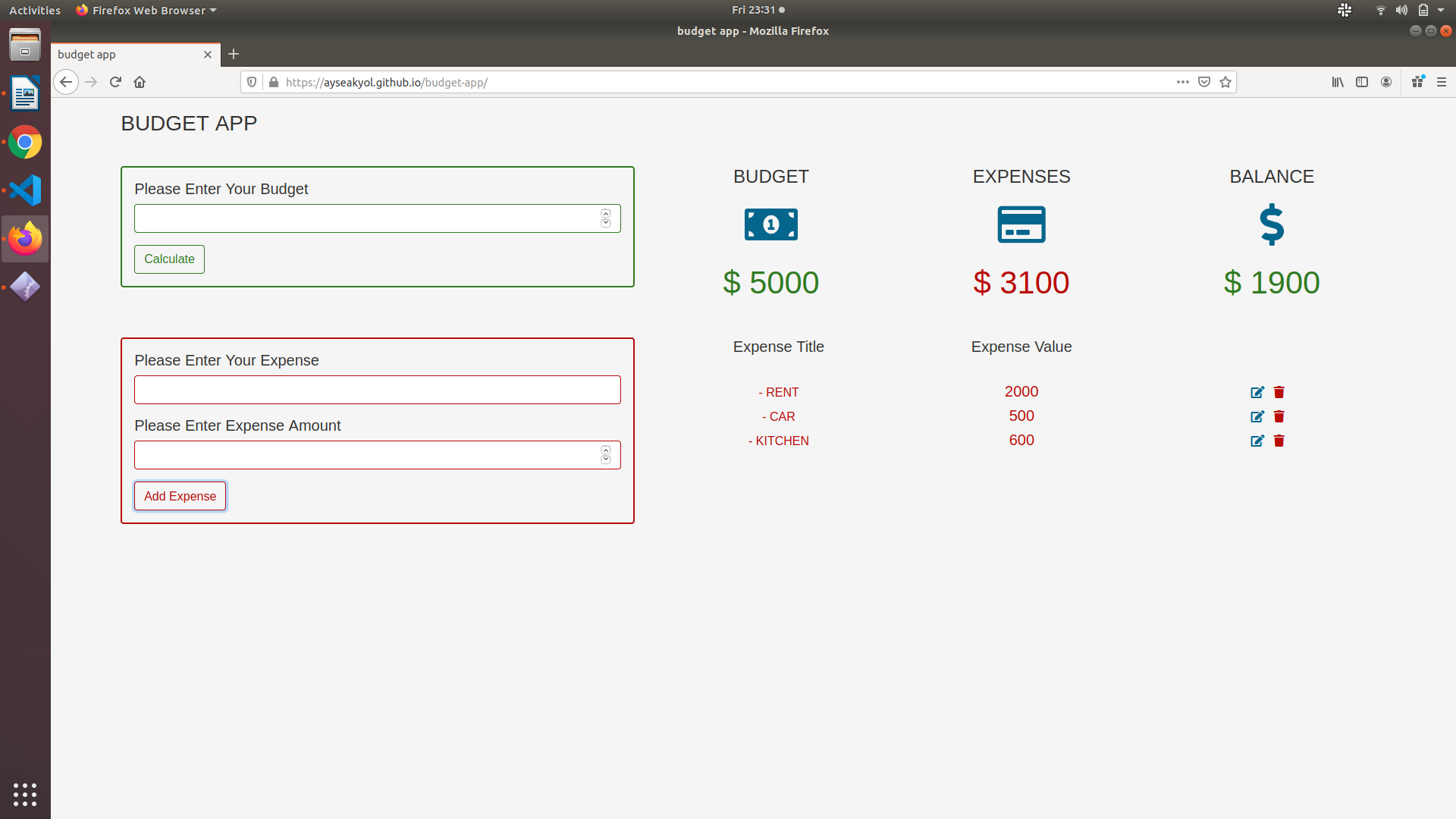Click the edit icon for RENT expense
1456x819 pixels.
(1258, 392)
